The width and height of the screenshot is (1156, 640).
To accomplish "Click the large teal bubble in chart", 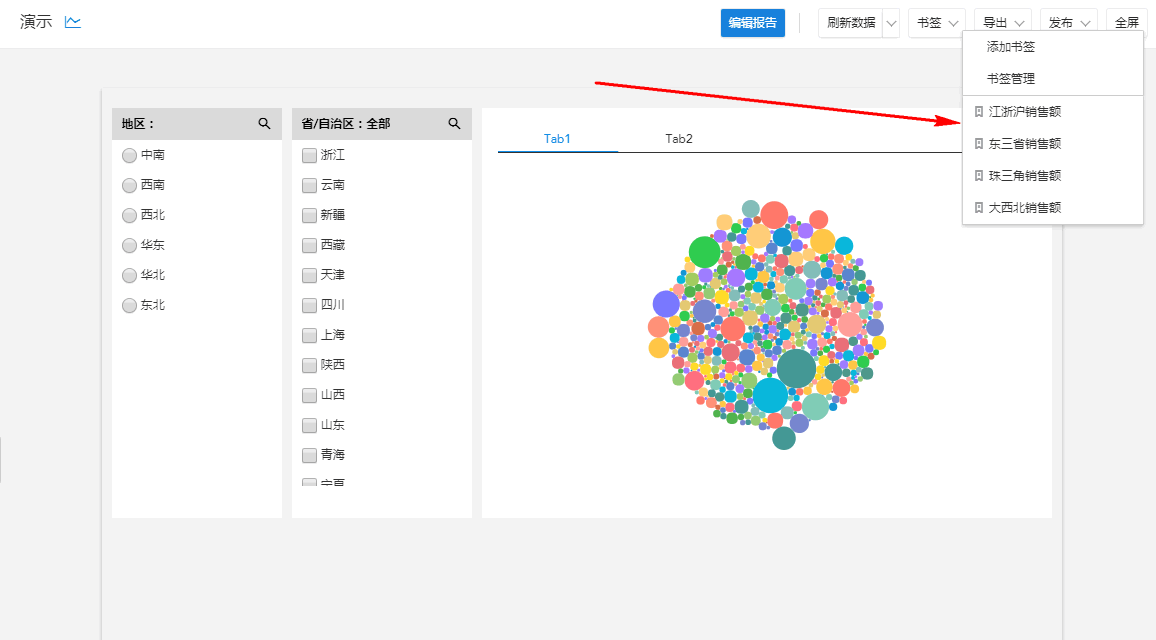I will click(x=796, y=368).
